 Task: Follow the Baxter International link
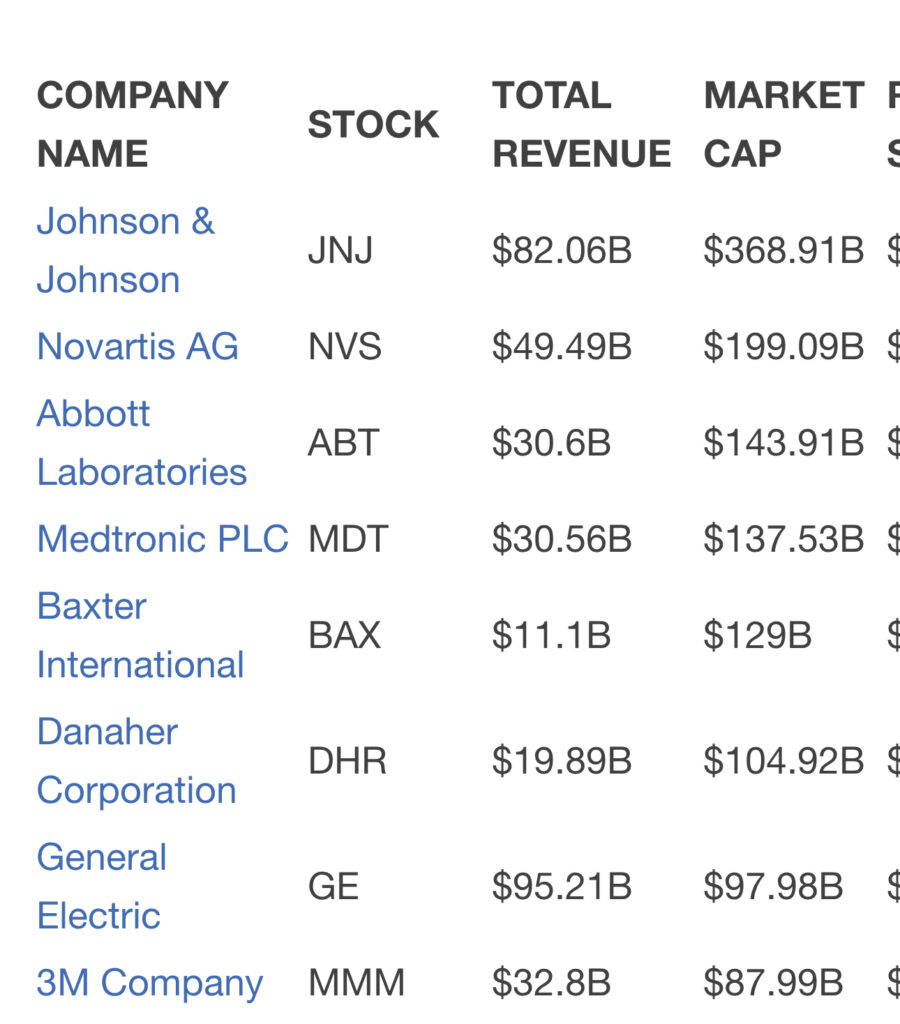(140, 635)
